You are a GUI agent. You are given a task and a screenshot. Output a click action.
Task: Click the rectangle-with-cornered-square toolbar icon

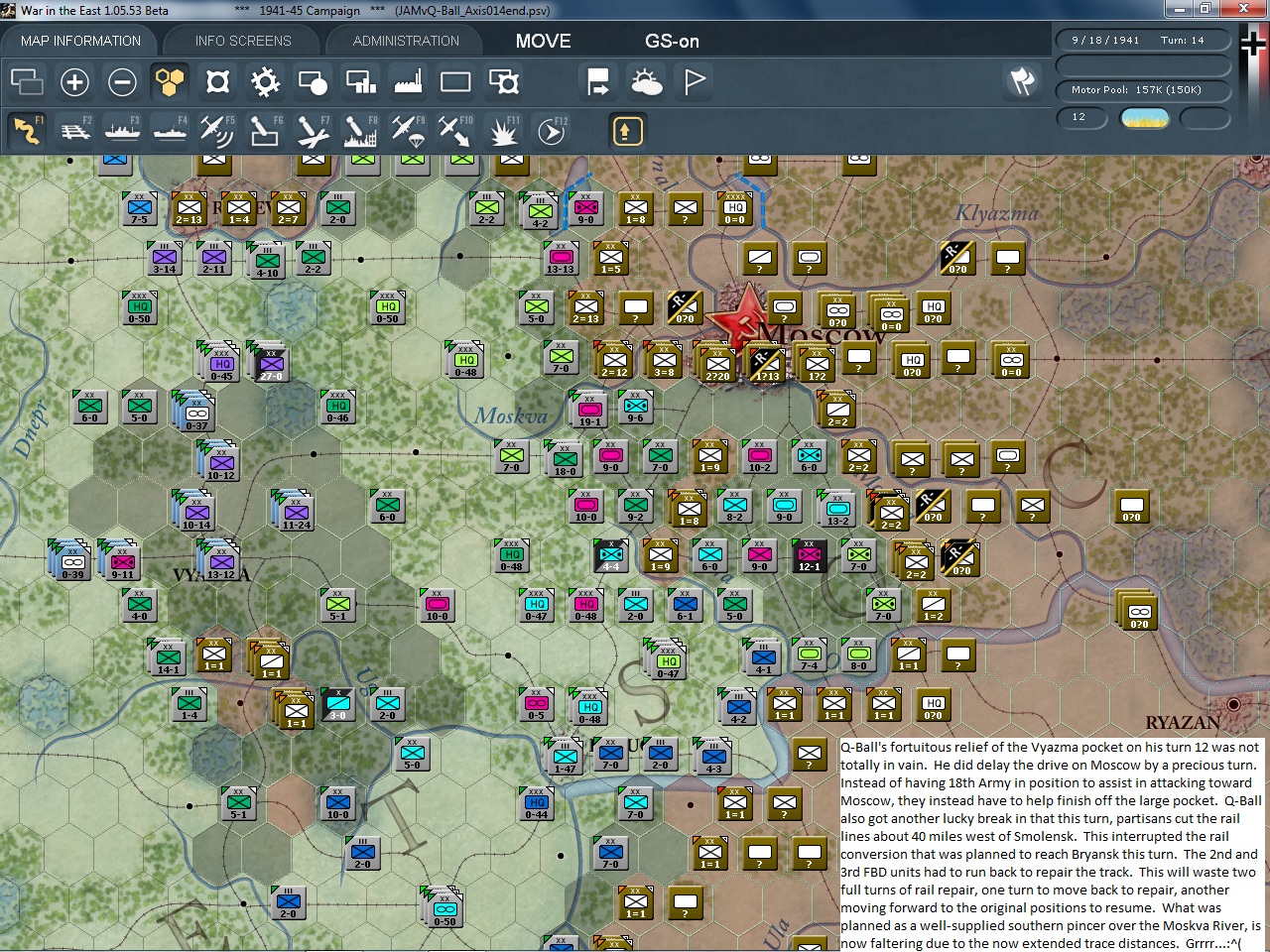click(504, 81)
